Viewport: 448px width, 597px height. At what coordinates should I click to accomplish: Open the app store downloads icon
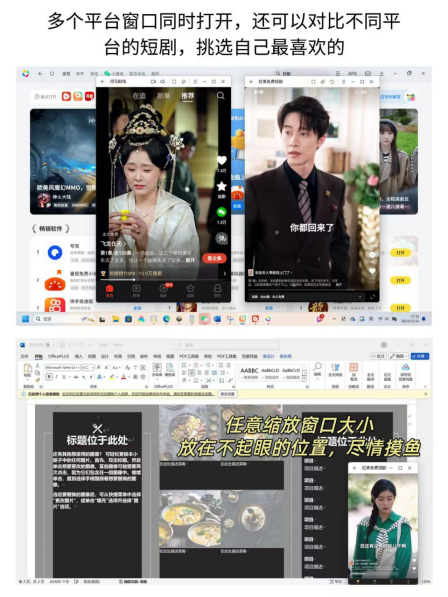(381, 73)
